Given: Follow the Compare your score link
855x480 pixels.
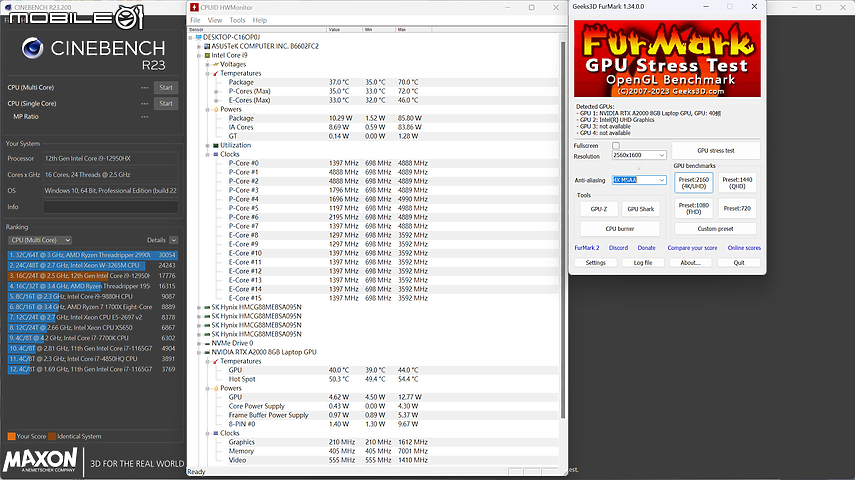Looking at the screenshot, I should [x=693, y=248].
